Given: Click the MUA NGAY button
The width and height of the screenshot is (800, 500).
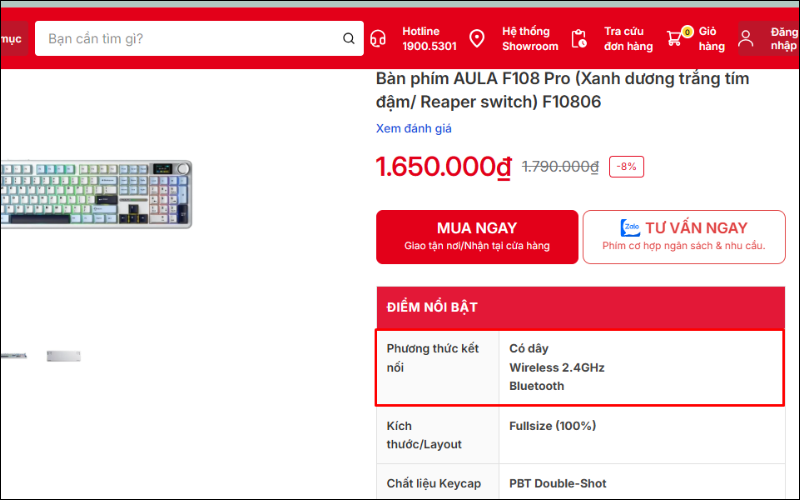Looking at the screenshot, I should pos(477,237).
